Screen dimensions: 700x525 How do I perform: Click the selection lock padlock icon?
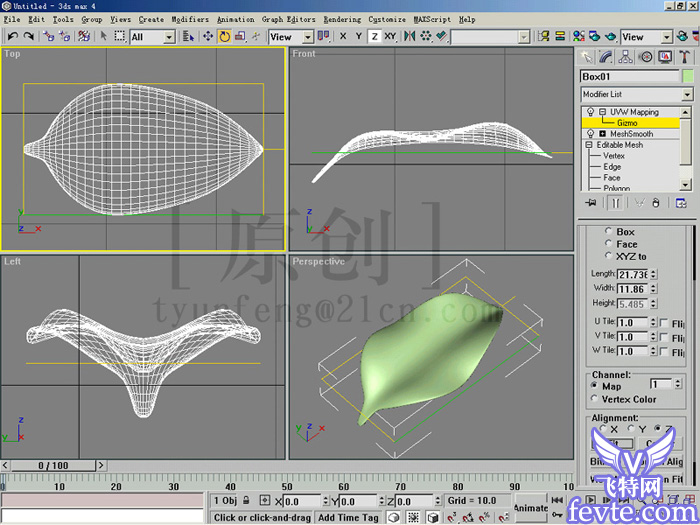pos(246,500)
